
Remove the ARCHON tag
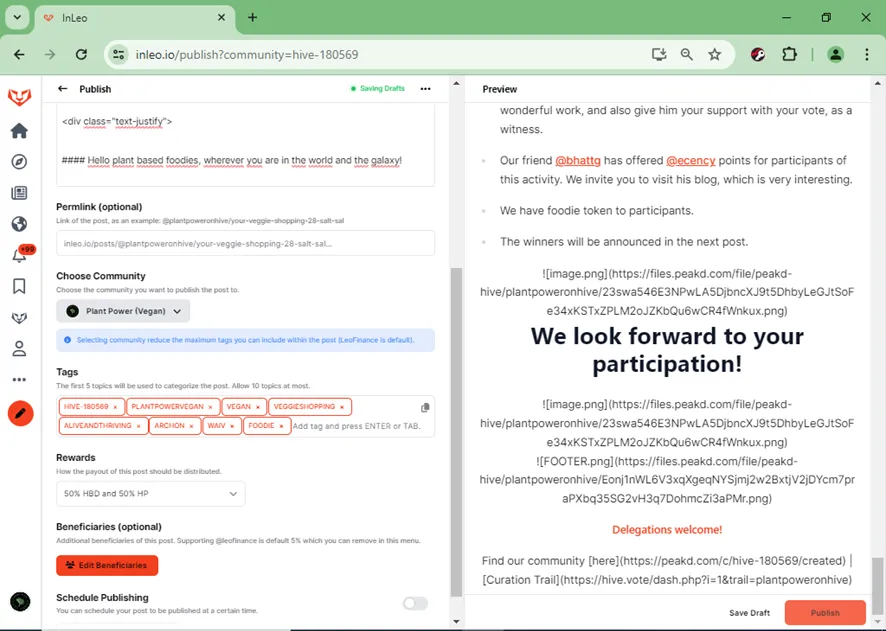click(x=192, y=426)
